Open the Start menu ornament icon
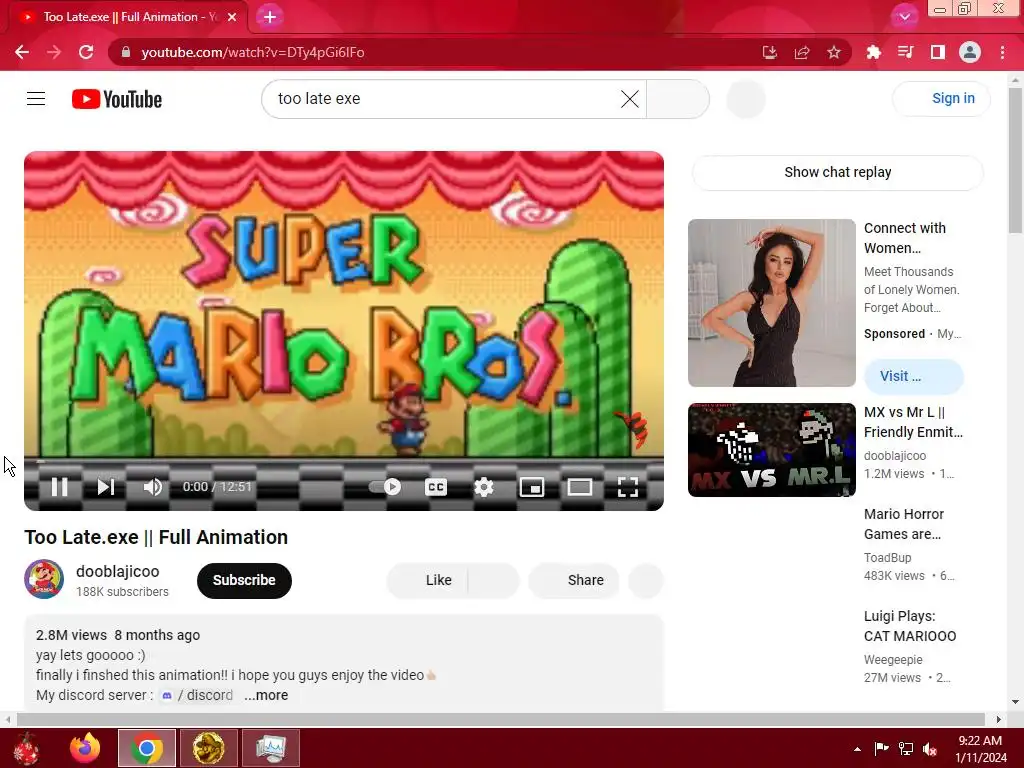The height and width of the screenshot is (768, 1024). pyautogui.click(x=26, y=748)
